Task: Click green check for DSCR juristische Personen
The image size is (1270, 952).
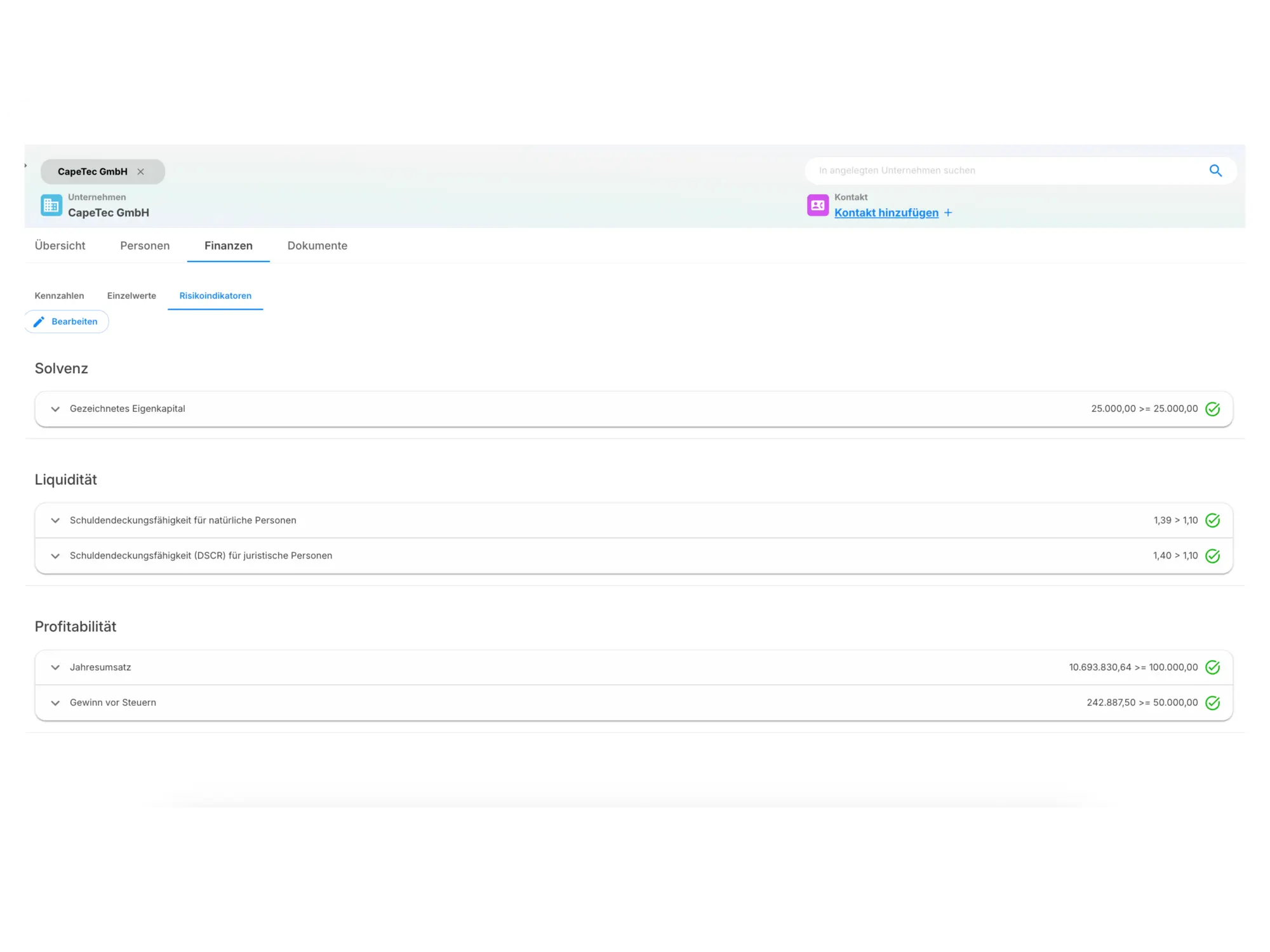Action: (1212, 556)
